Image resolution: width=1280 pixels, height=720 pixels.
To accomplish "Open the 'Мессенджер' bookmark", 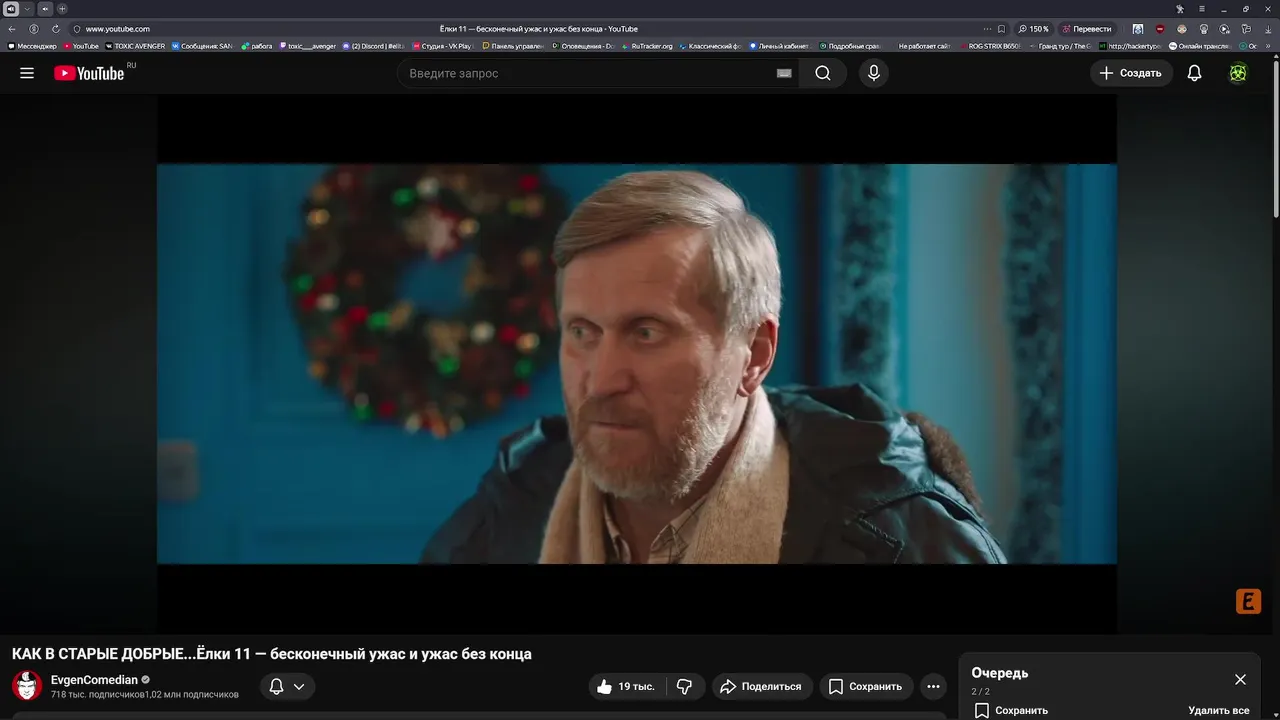I will (x=32, y=46).
